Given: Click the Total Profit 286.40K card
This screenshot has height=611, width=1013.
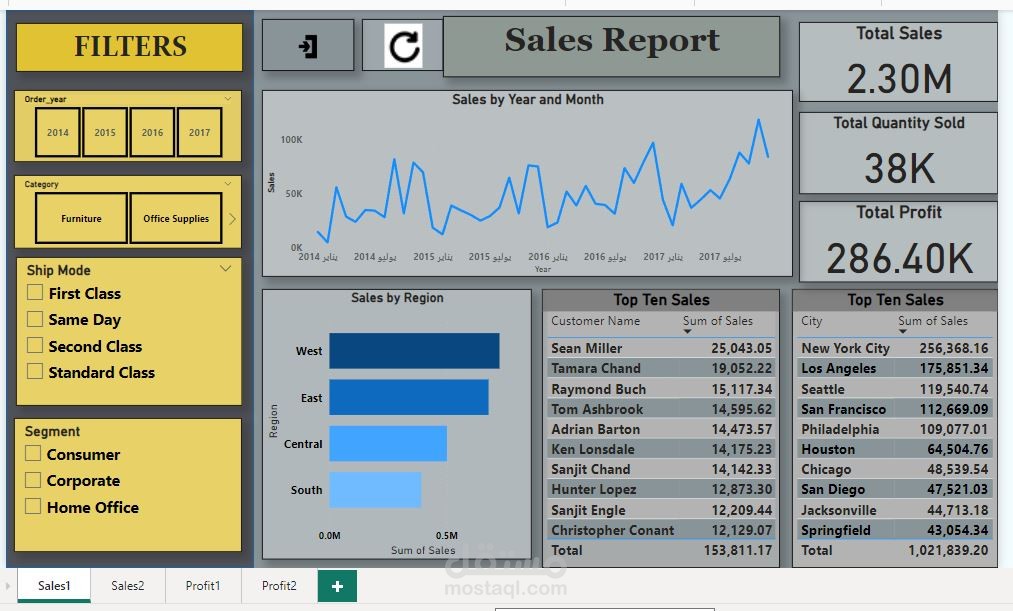Looking at the screenshot, I should 898,242.
